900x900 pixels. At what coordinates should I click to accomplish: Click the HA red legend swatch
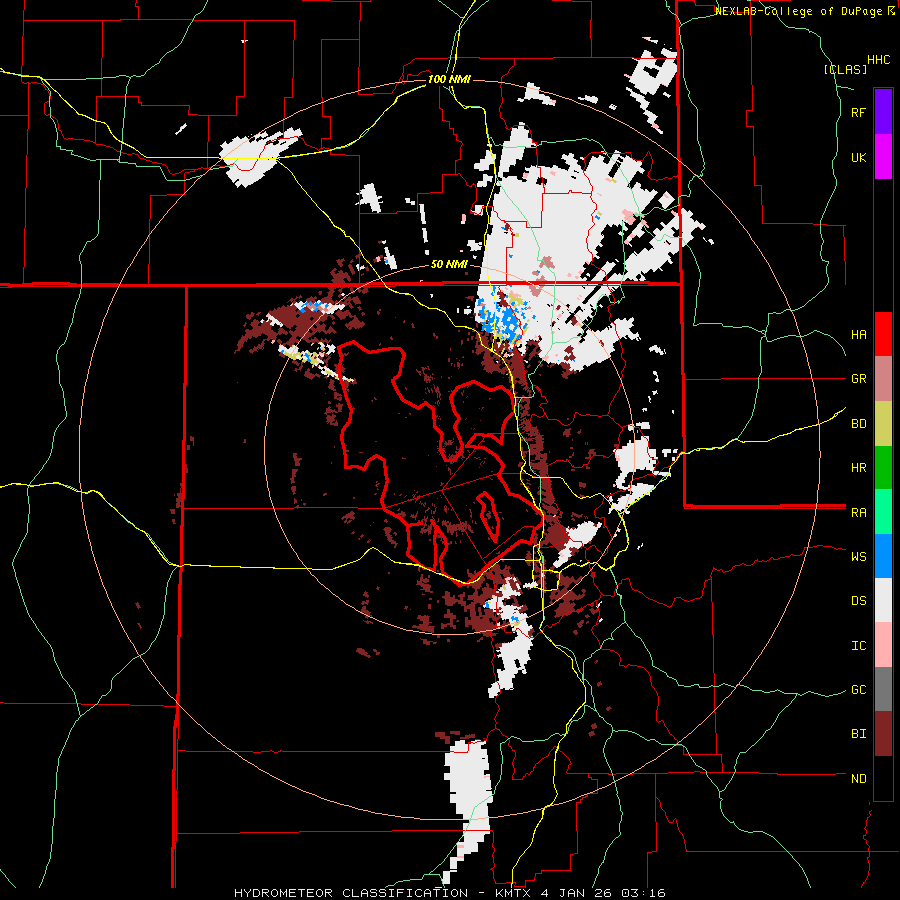click(x=883, y=334)
